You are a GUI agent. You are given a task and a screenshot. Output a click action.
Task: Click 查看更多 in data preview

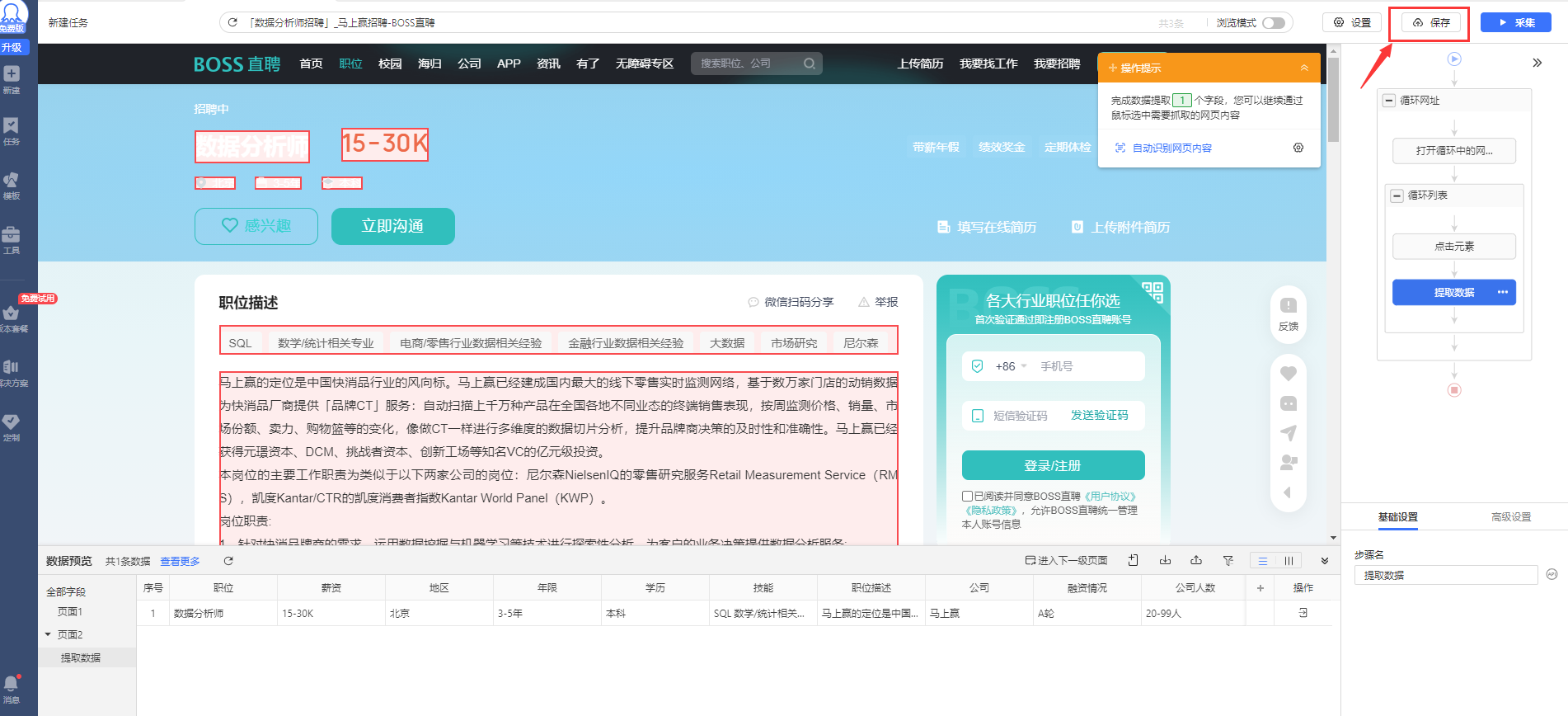tap(180, 561)
